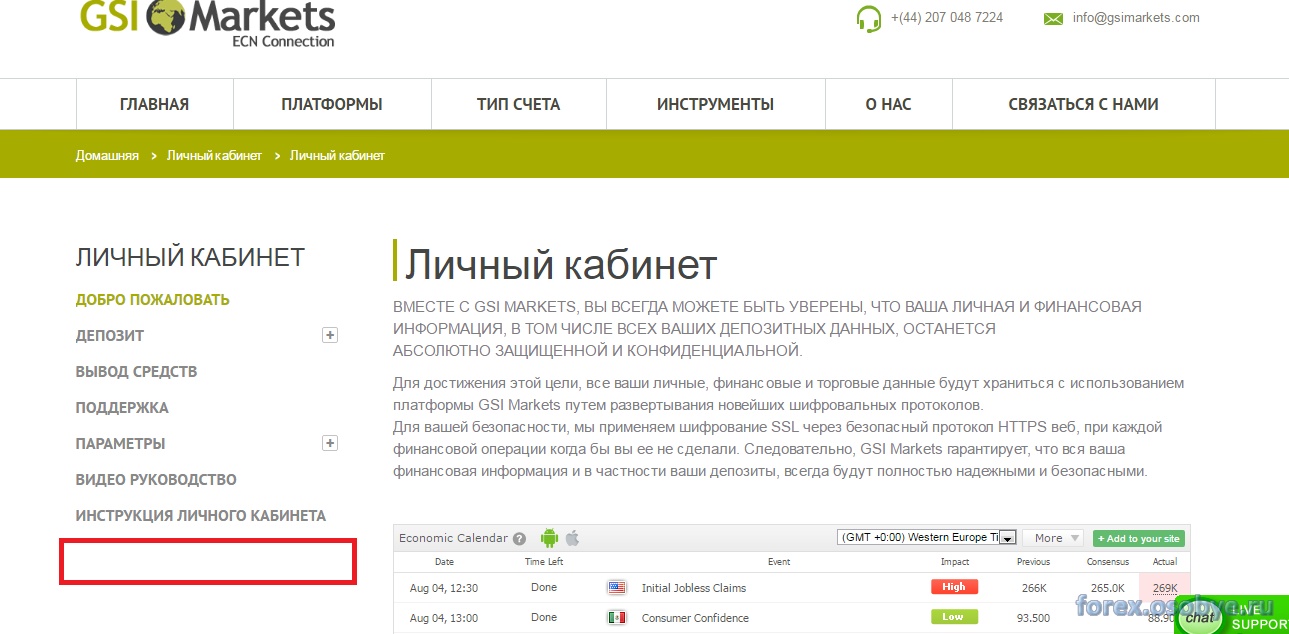Click the Initial Jobless Claims event
1289x634 pixels.
pyautogui.click(x=694, y=588)
